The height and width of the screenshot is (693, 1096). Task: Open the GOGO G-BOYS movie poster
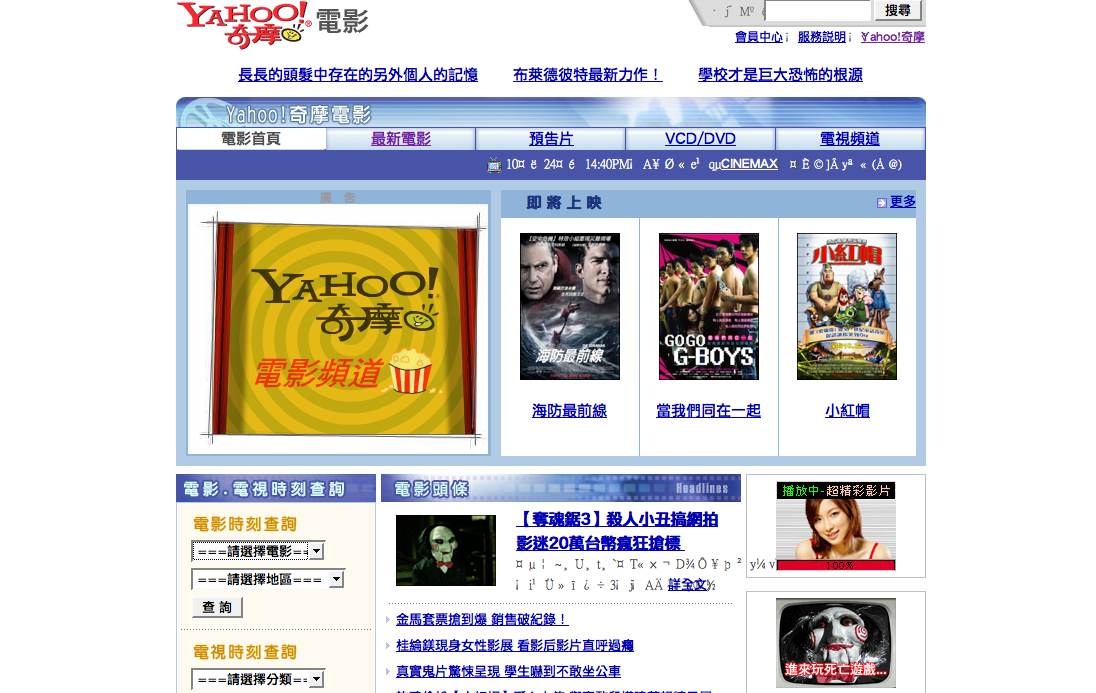[709, 306]
